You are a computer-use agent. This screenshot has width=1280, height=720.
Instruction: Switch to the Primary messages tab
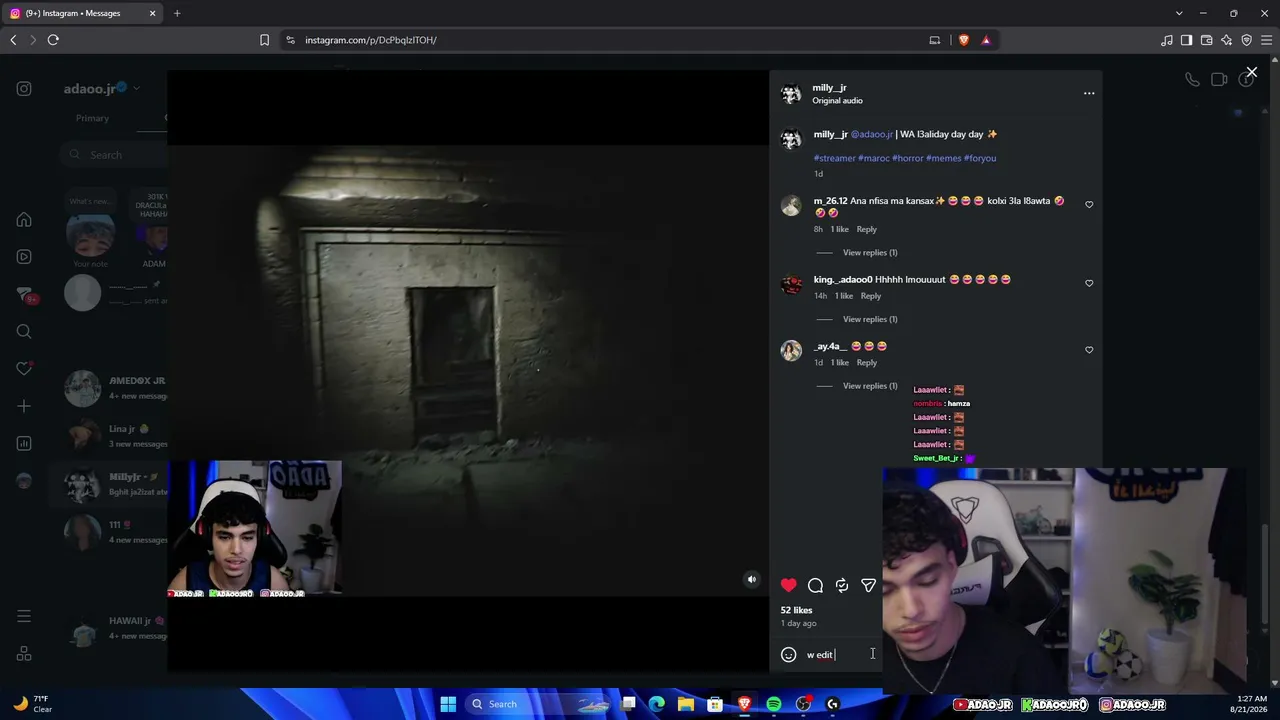pos(92,118)
